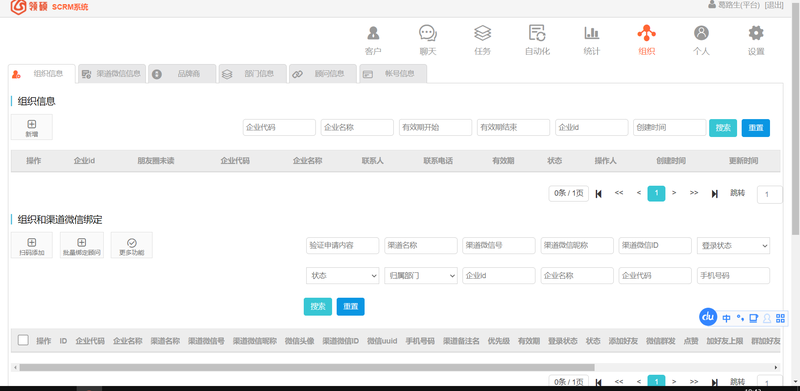Focus the 手机号码 field
The height and width of the screenshot is (391, 800).
733,276
